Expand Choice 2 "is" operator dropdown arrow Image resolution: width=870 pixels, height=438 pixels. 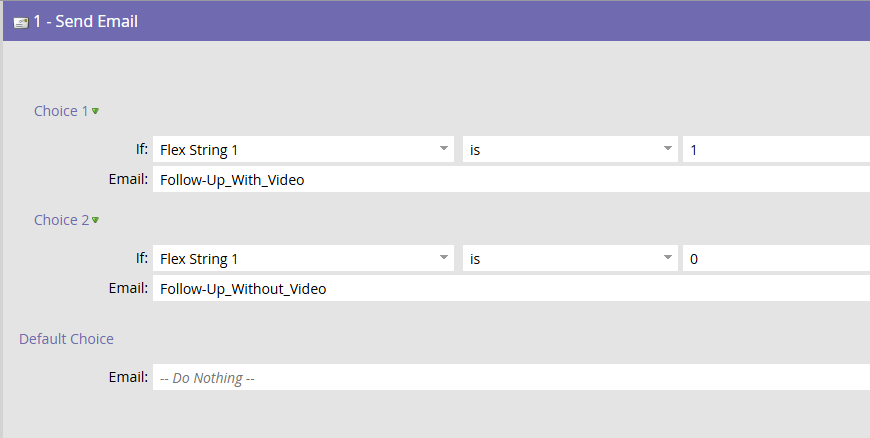668,259
